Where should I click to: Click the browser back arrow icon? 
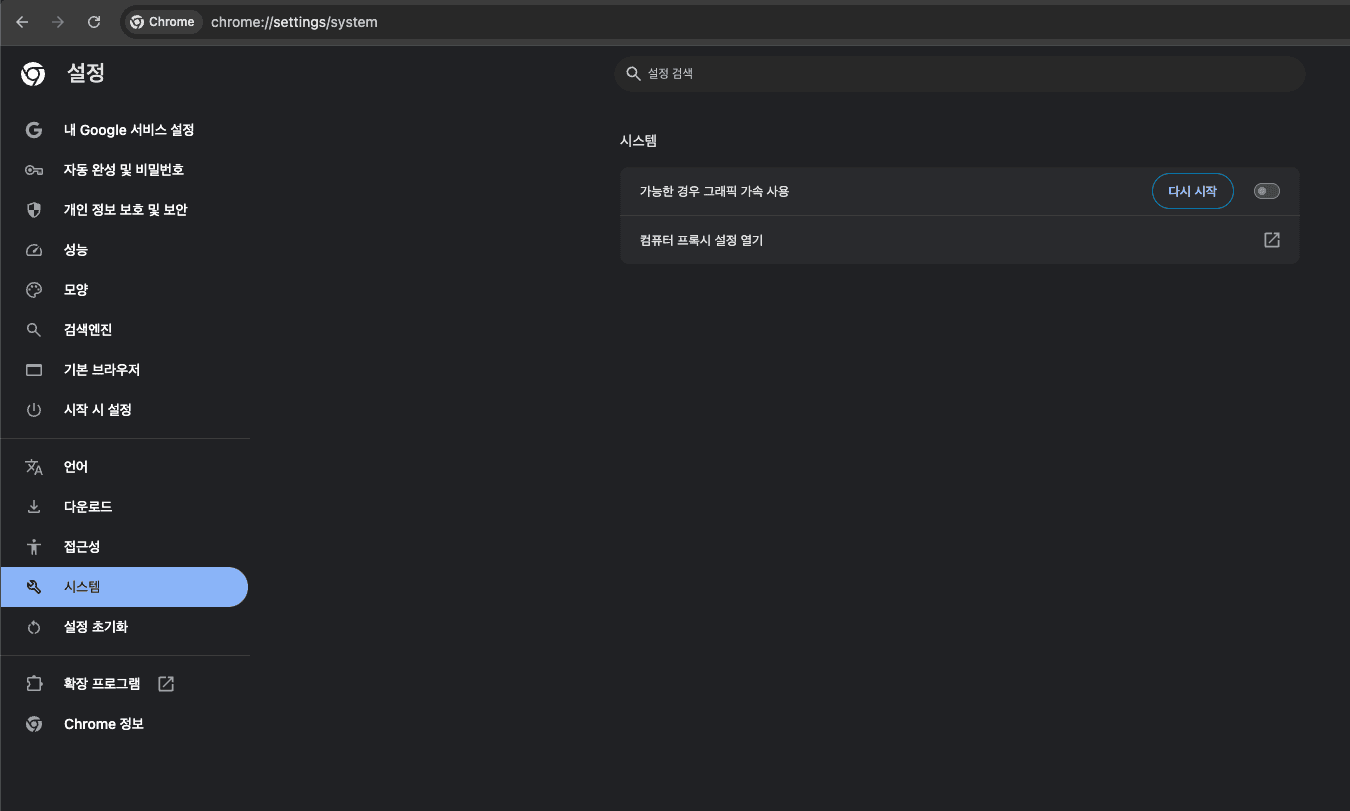coord(22,22)
